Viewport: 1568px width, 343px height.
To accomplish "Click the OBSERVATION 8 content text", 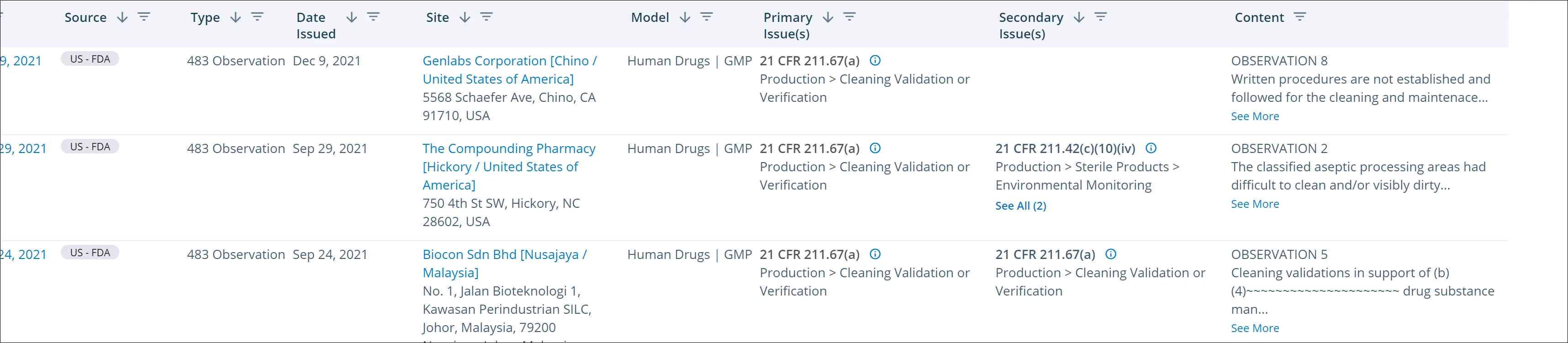I will coord(1361,79).
